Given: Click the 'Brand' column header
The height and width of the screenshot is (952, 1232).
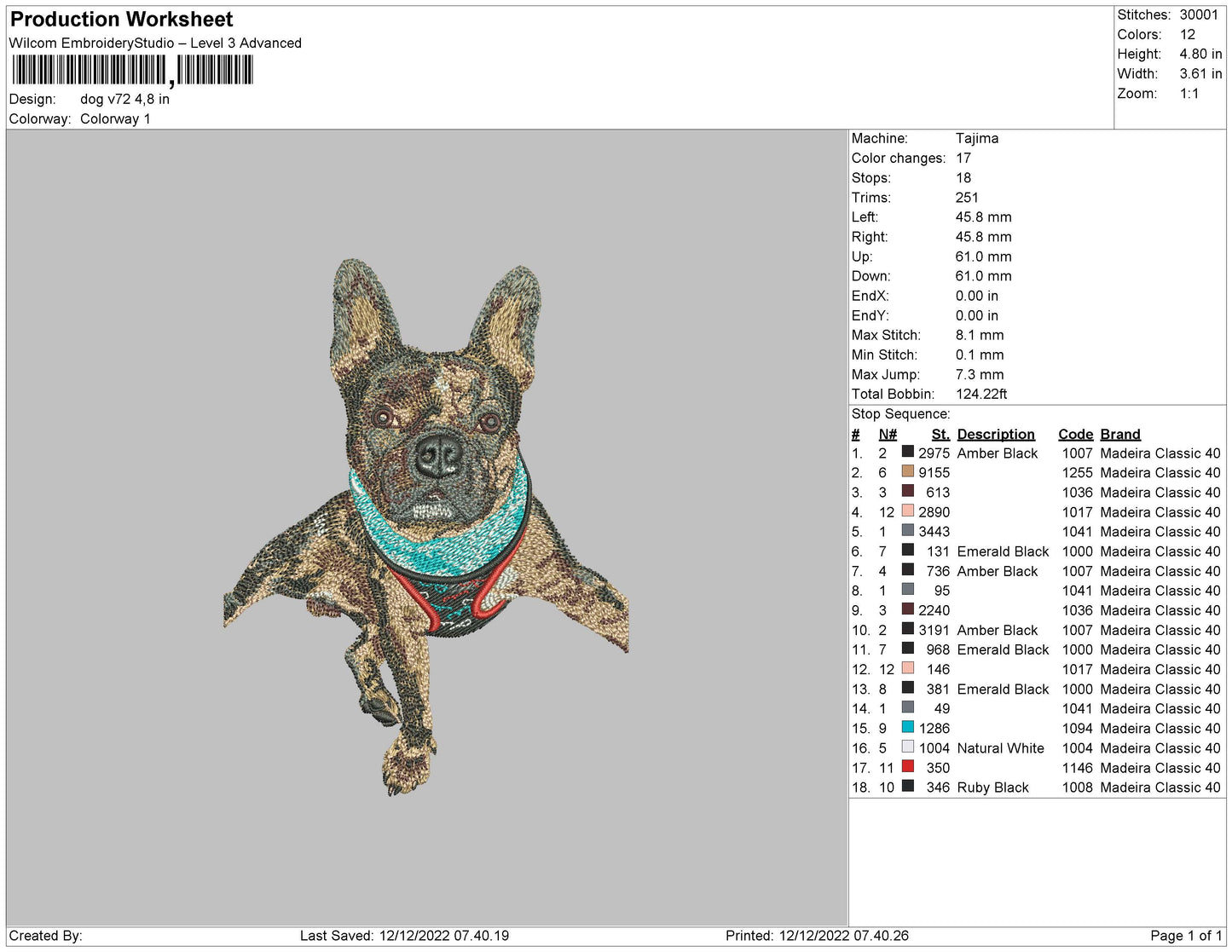Looking at the screenshot, I should tap(1120, 434).
